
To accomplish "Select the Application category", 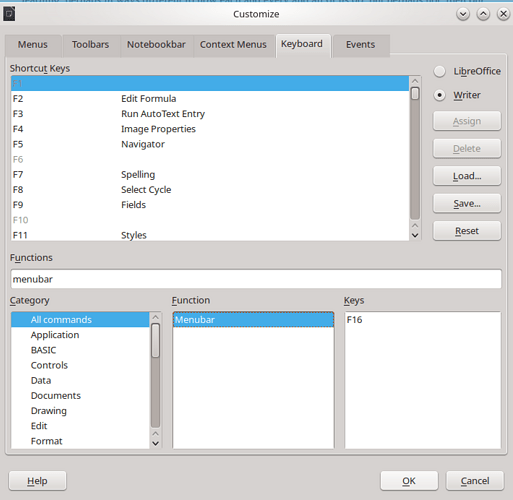I will point(80,335).
